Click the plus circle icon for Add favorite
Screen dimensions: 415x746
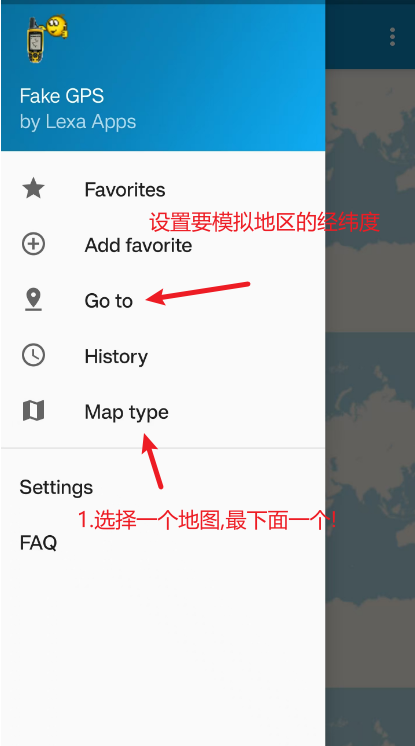point(33,245)
